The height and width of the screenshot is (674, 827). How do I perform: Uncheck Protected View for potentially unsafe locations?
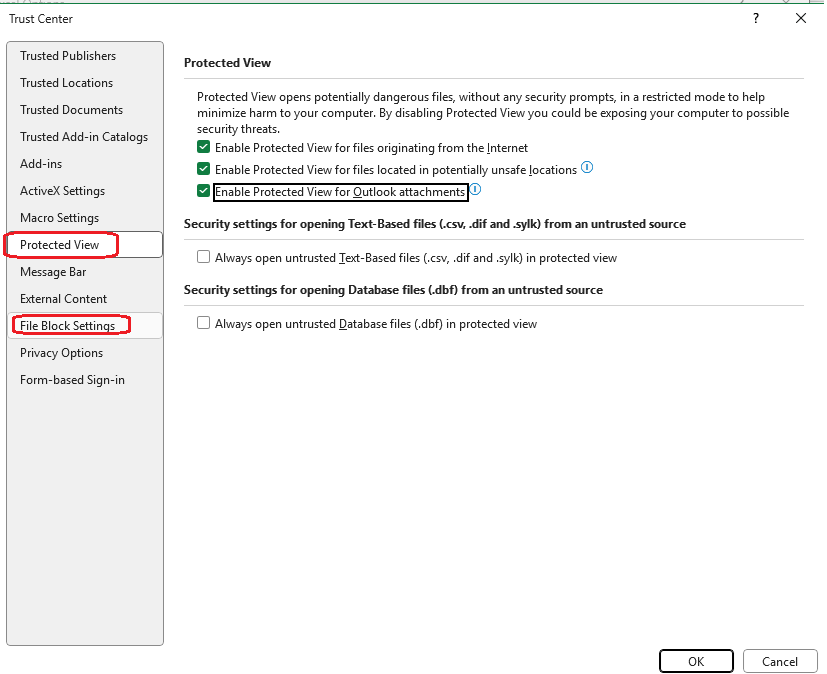click(x=203, y=169)
